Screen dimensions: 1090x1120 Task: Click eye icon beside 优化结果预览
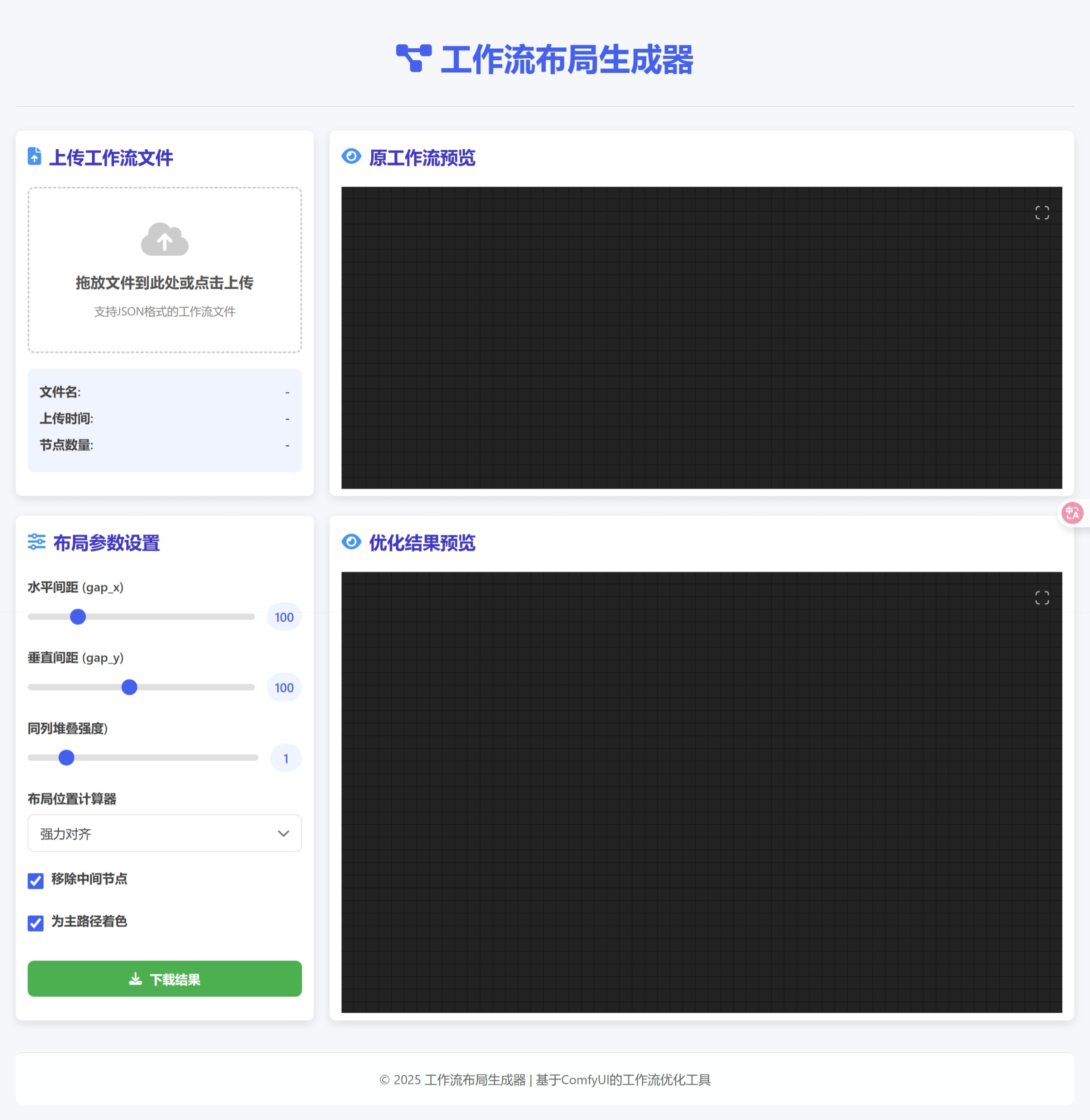coord(351,541)
